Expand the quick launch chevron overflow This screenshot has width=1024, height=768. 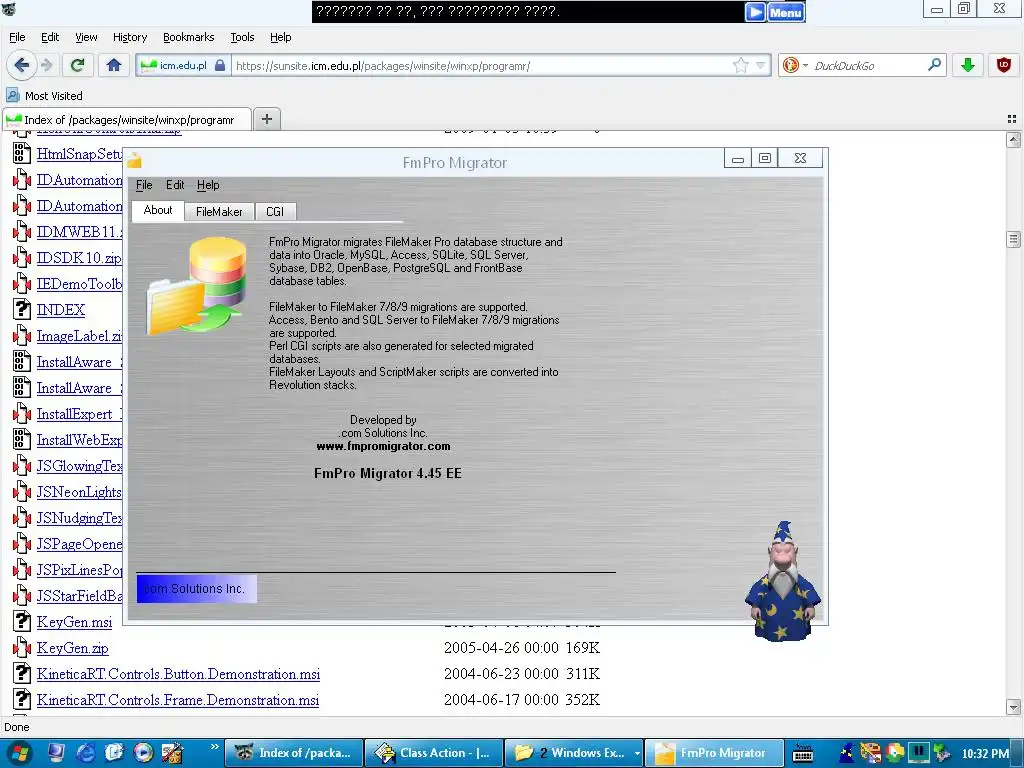(x=214, y=746)
